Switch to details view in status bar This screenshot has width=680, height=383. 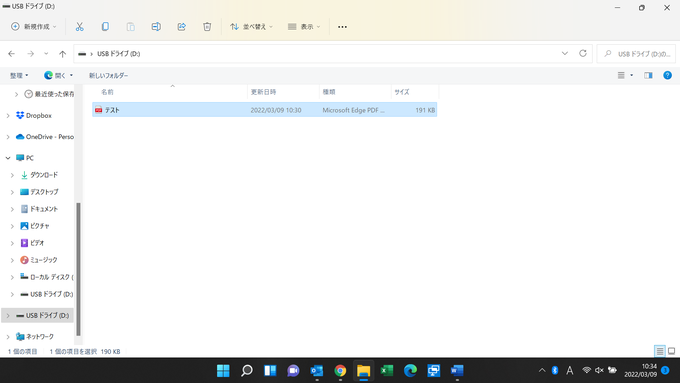pos(660,351)
